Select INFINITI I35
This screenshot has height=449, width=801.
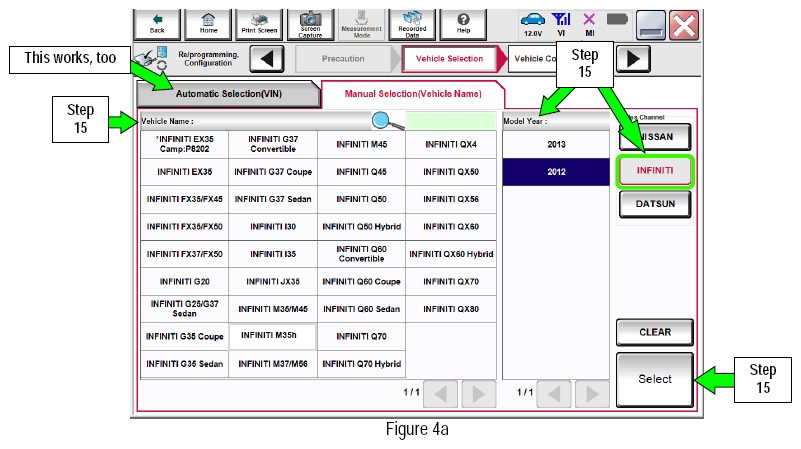coord(273,254)
